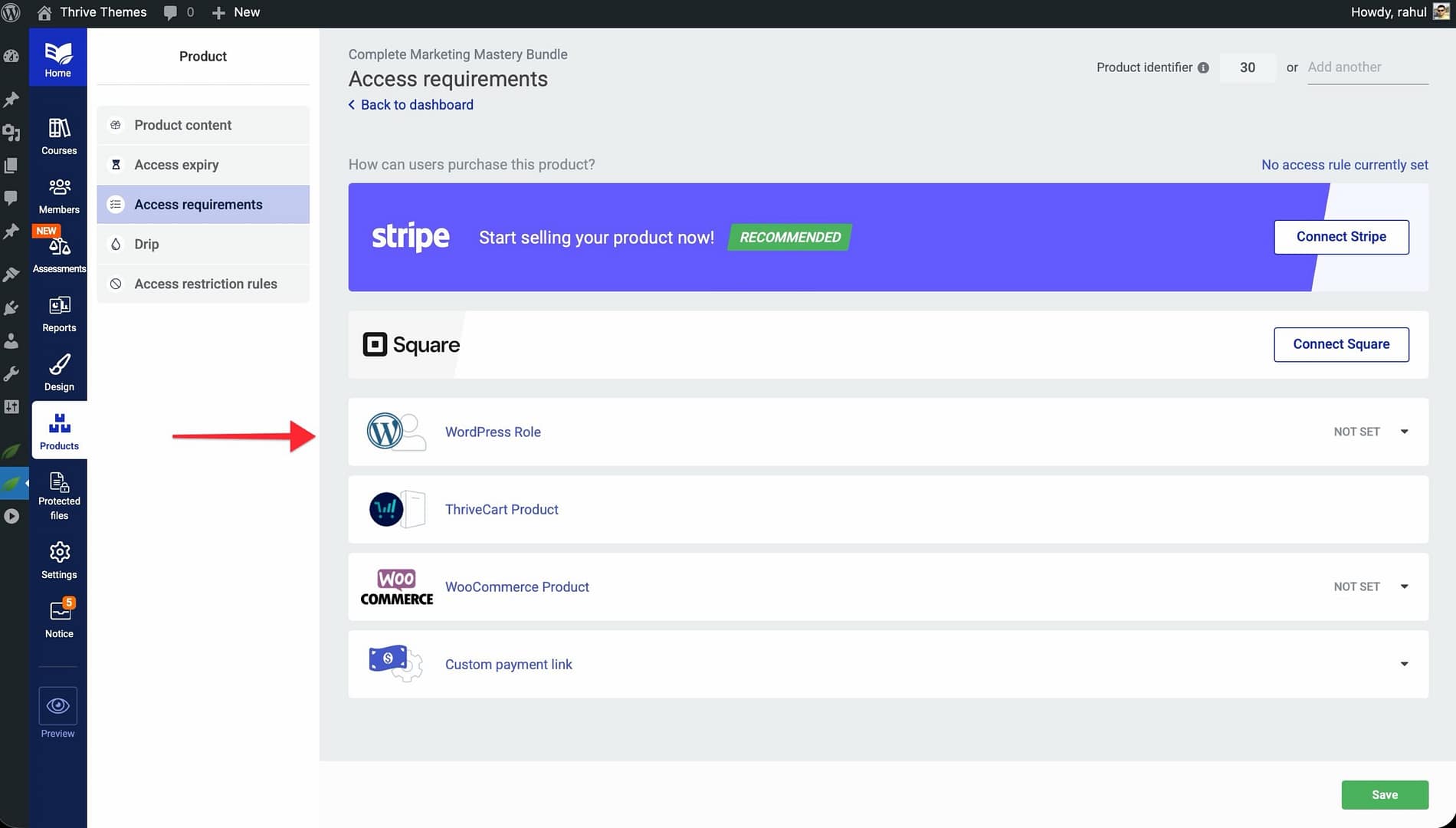
Task: Expand the Custom payment link row
Action: [1404, 664]
